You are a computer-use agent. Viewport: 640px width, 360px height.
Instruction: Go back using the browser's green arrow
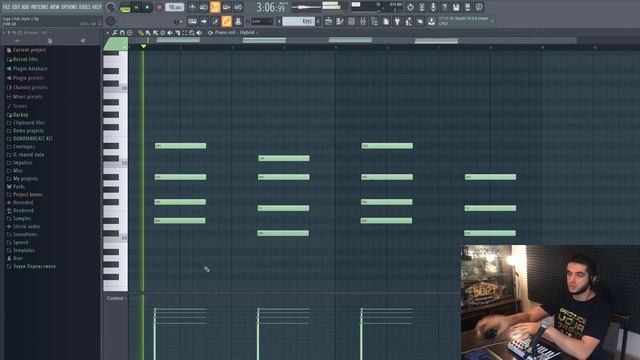[x=18, y=40]
